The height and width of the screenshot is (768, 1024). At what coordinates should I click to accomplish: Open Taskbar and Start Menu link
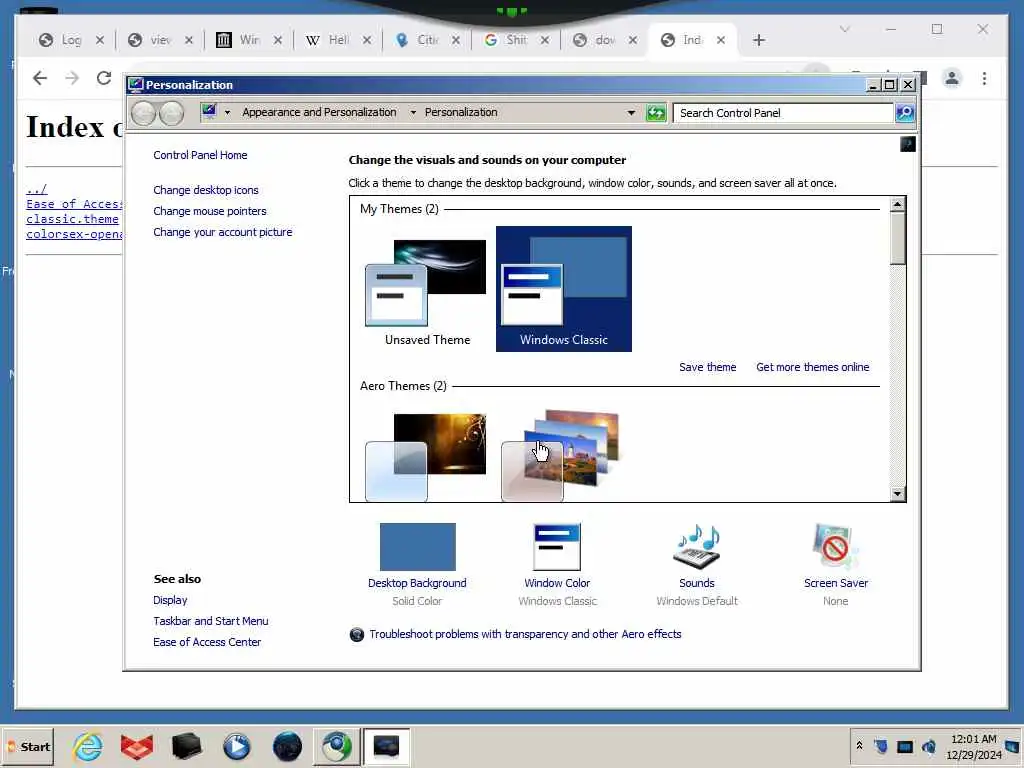pyautogui.click(x=211, y=621)
